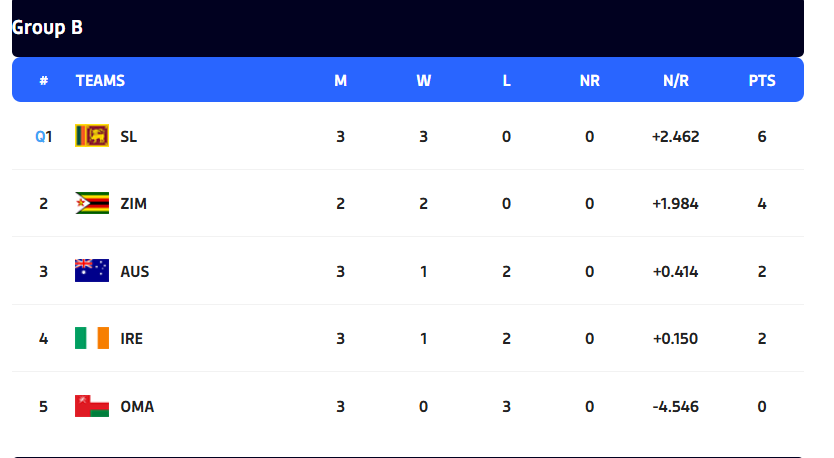Screen dimensions: 834x458
Task: Click the L column header
Action: pyautogui.click(x=507, y=81)
